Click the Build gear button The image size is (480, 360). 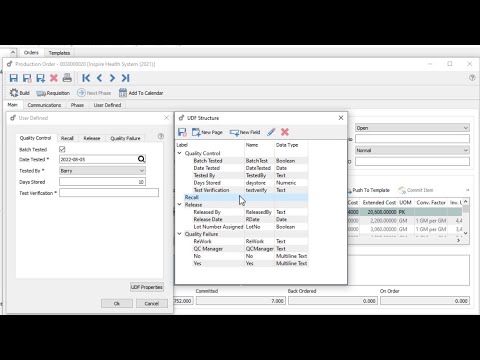click(19, 93)
